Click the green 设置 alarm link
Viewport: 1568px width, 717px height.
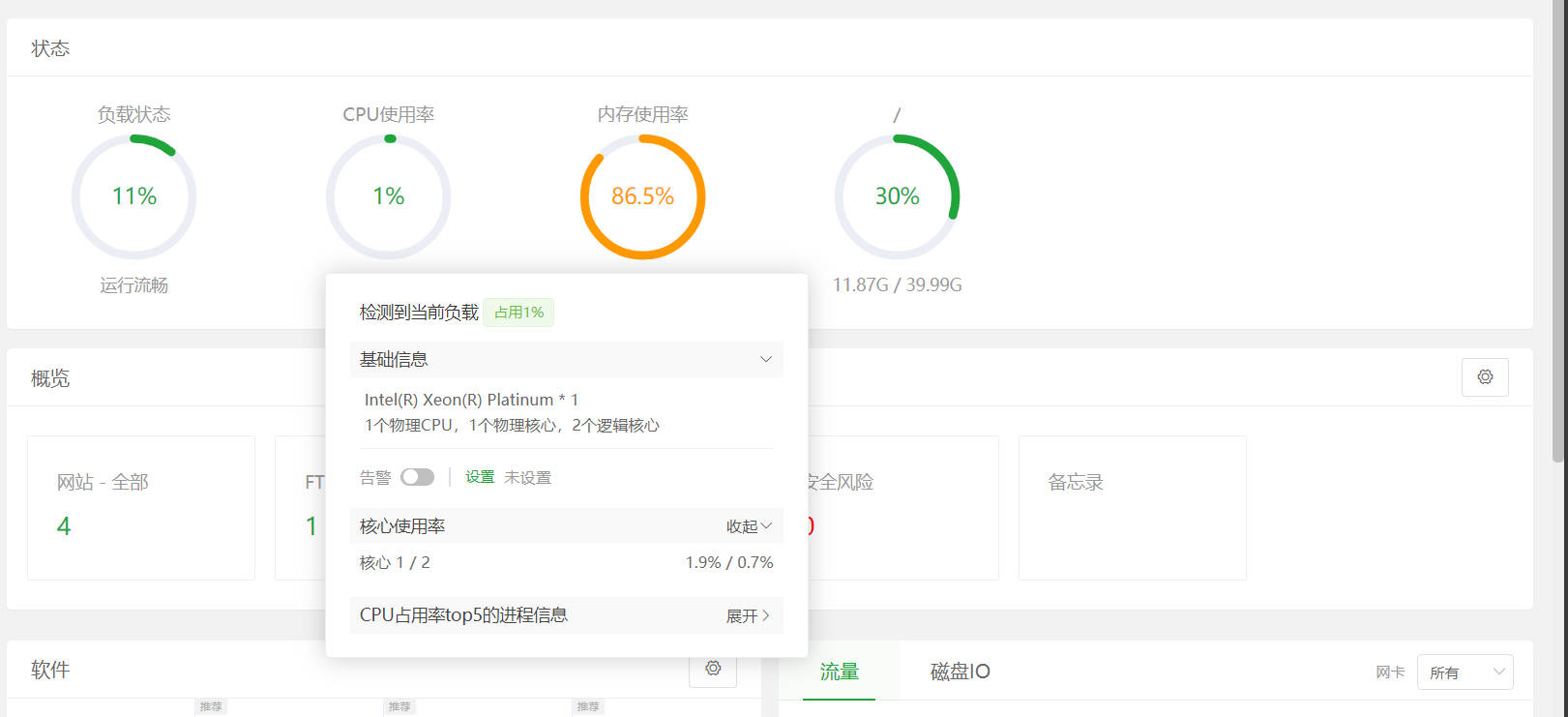tap(479, 477)
